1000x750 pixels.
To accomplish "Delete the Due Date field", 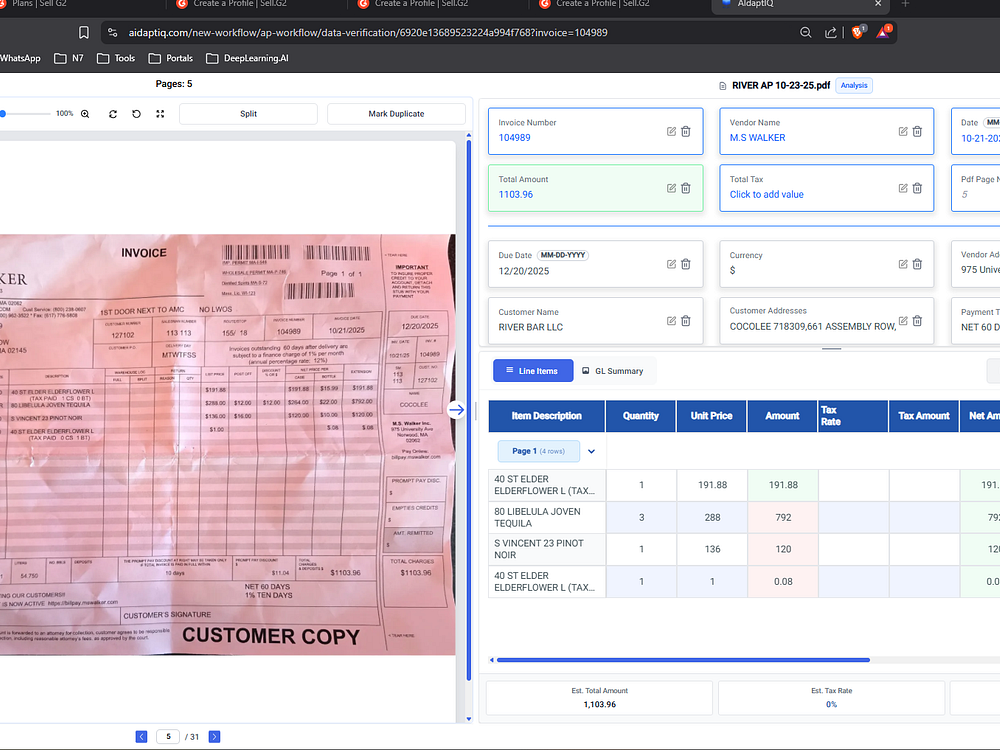I will [686, 264].
